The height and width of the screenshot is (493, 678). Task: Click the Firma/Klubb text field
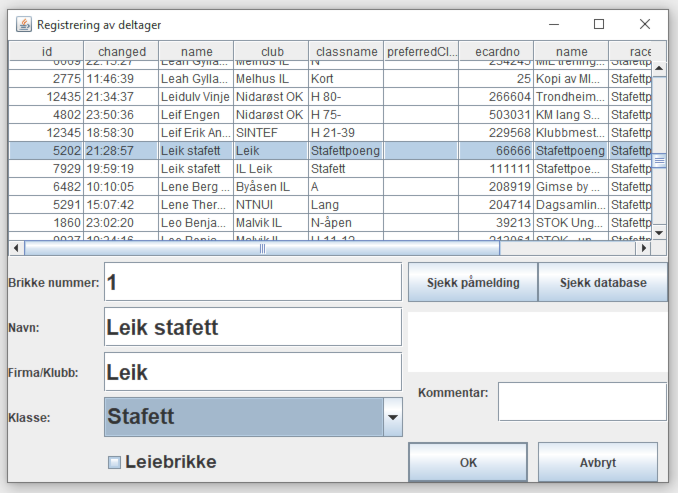pyautogui.click(x=253, y=372)
